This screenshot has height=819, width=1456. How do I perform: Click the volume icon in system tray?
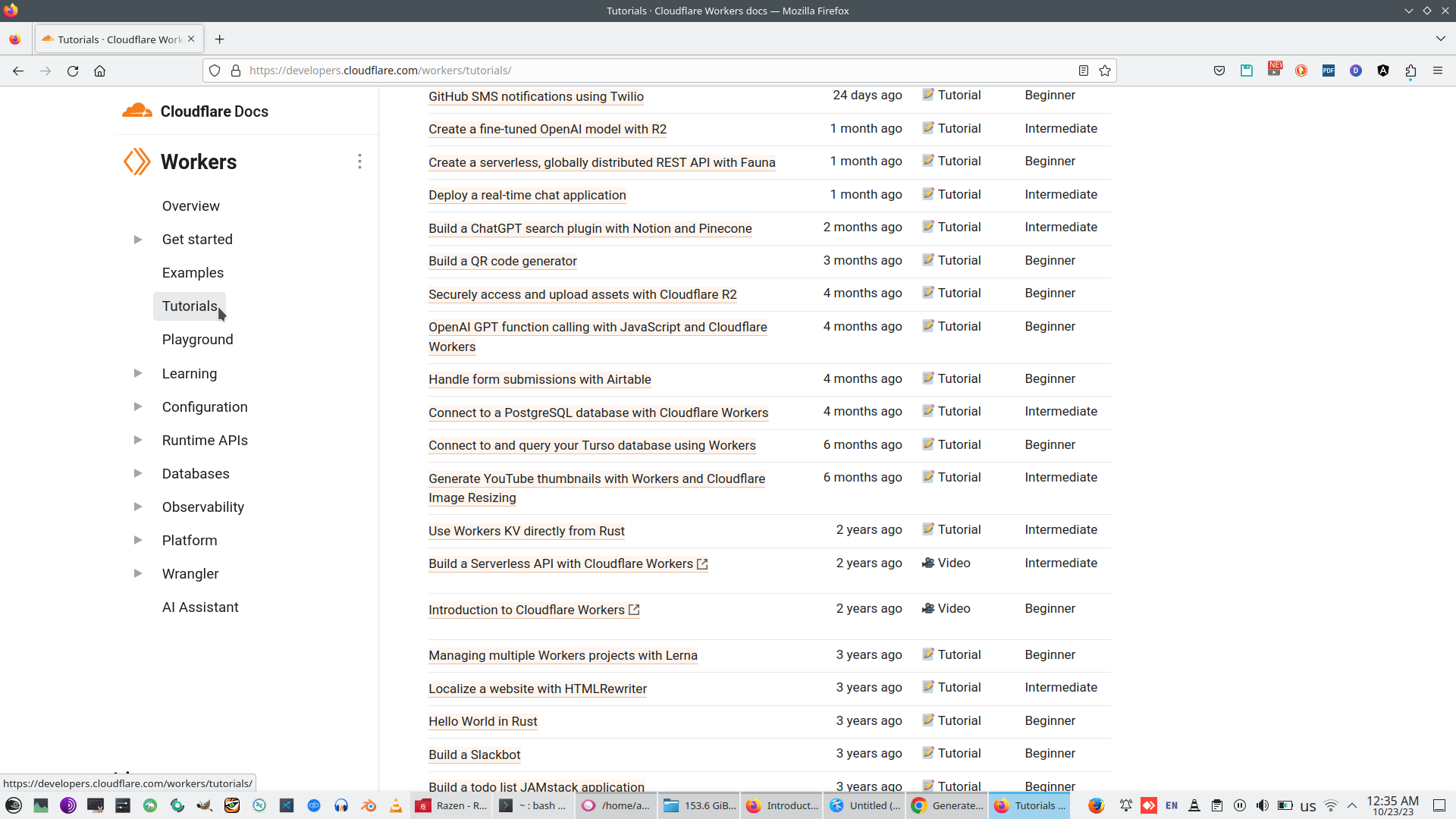tap(1262, 805)
